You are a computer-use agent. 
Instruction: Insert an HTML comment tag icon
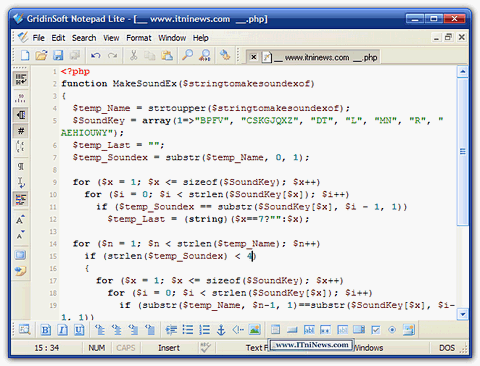(x=238, y=330)
